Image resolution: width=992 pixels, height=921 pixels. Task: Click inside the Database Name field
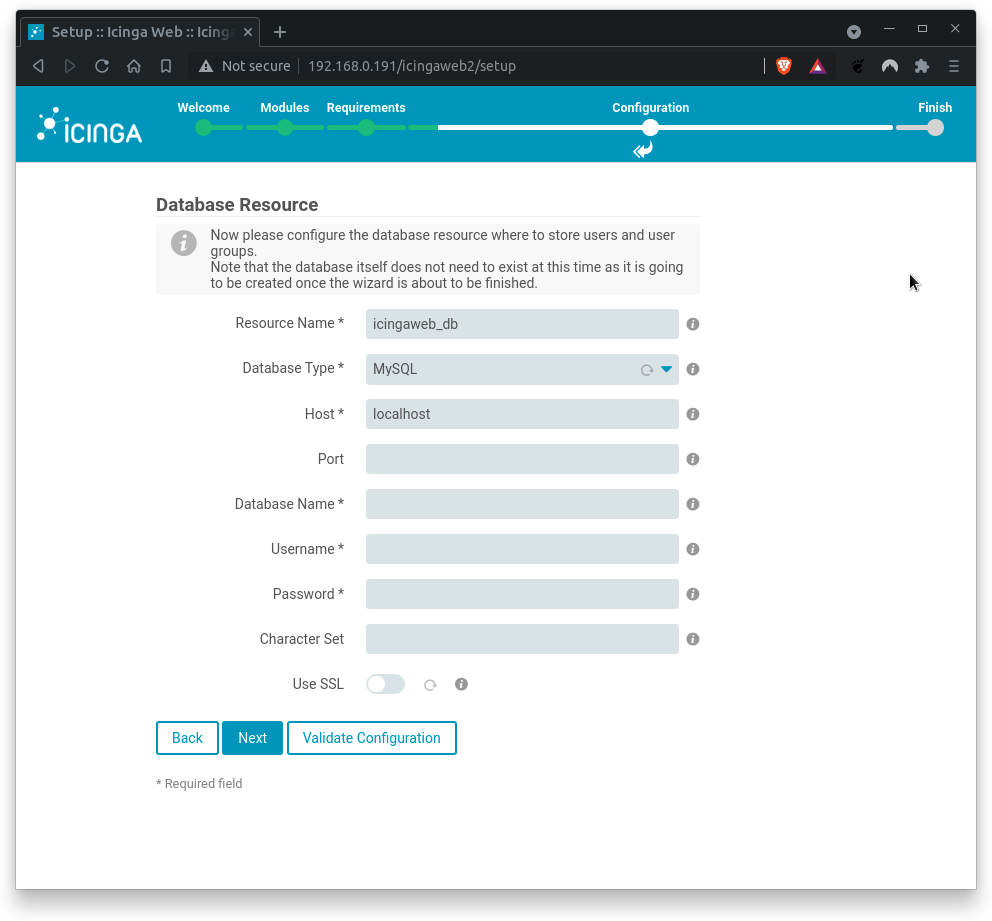point(521,504)
